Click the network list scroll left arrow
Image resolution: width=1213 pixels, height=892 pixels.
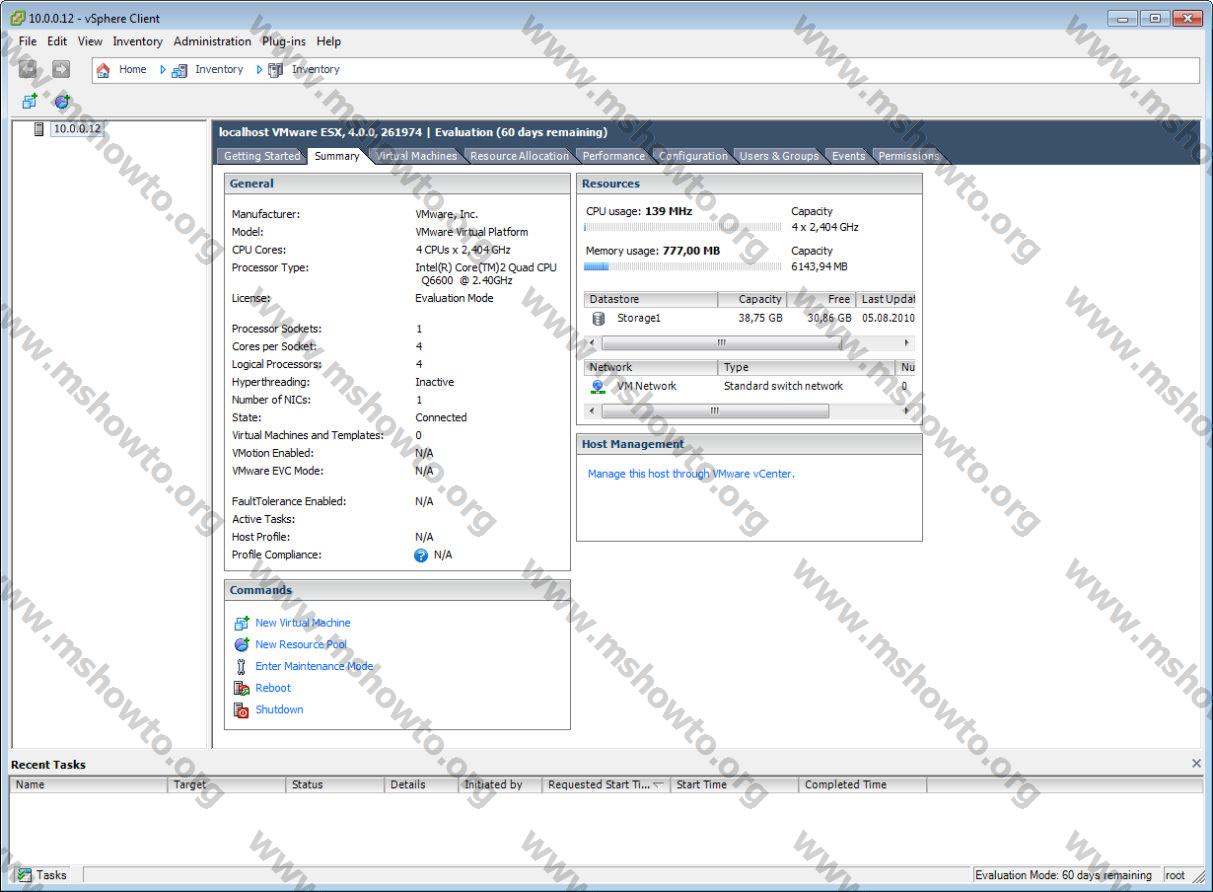(591, 411)
